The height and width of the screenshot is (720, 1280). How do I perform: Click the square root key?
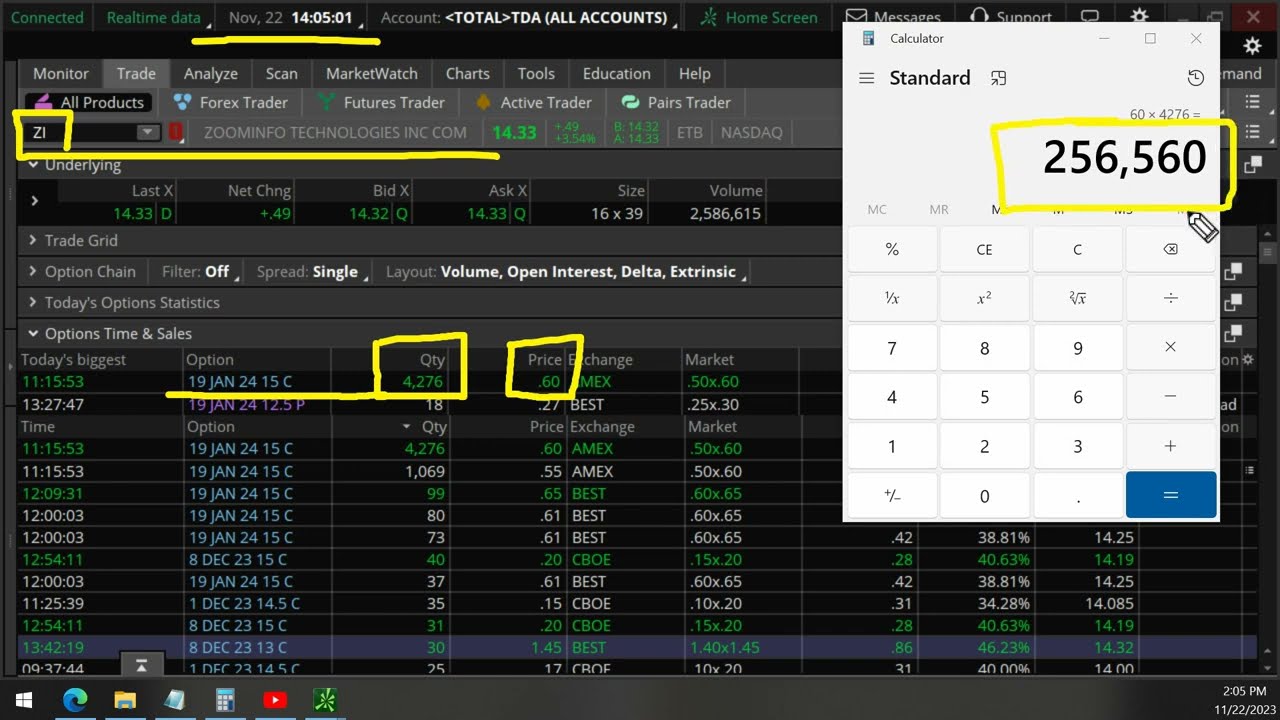click(1077, 299)
